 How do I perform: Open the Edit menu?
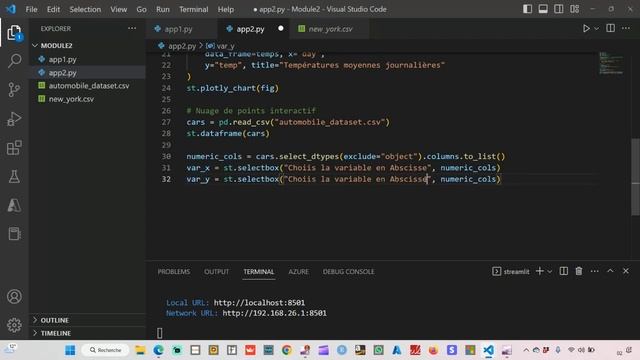(x=53, y=9)
